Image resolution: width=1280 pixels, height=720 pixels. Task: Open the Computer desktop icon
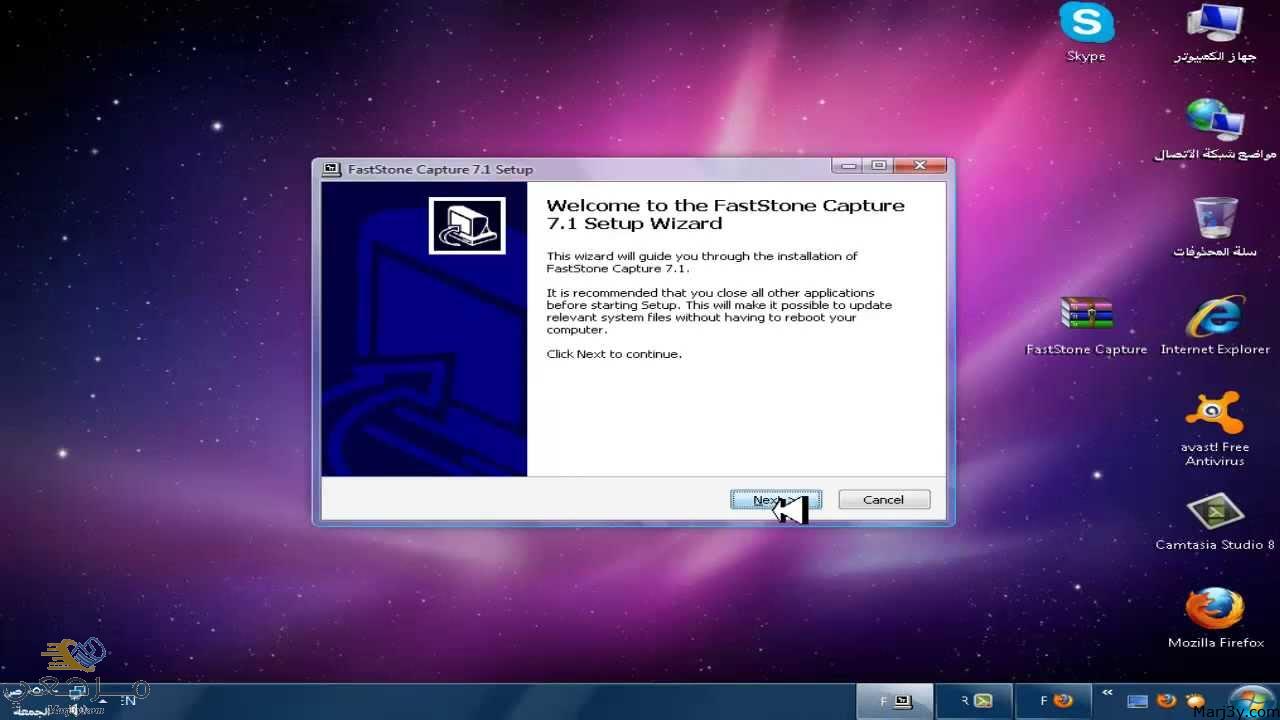1215,33
